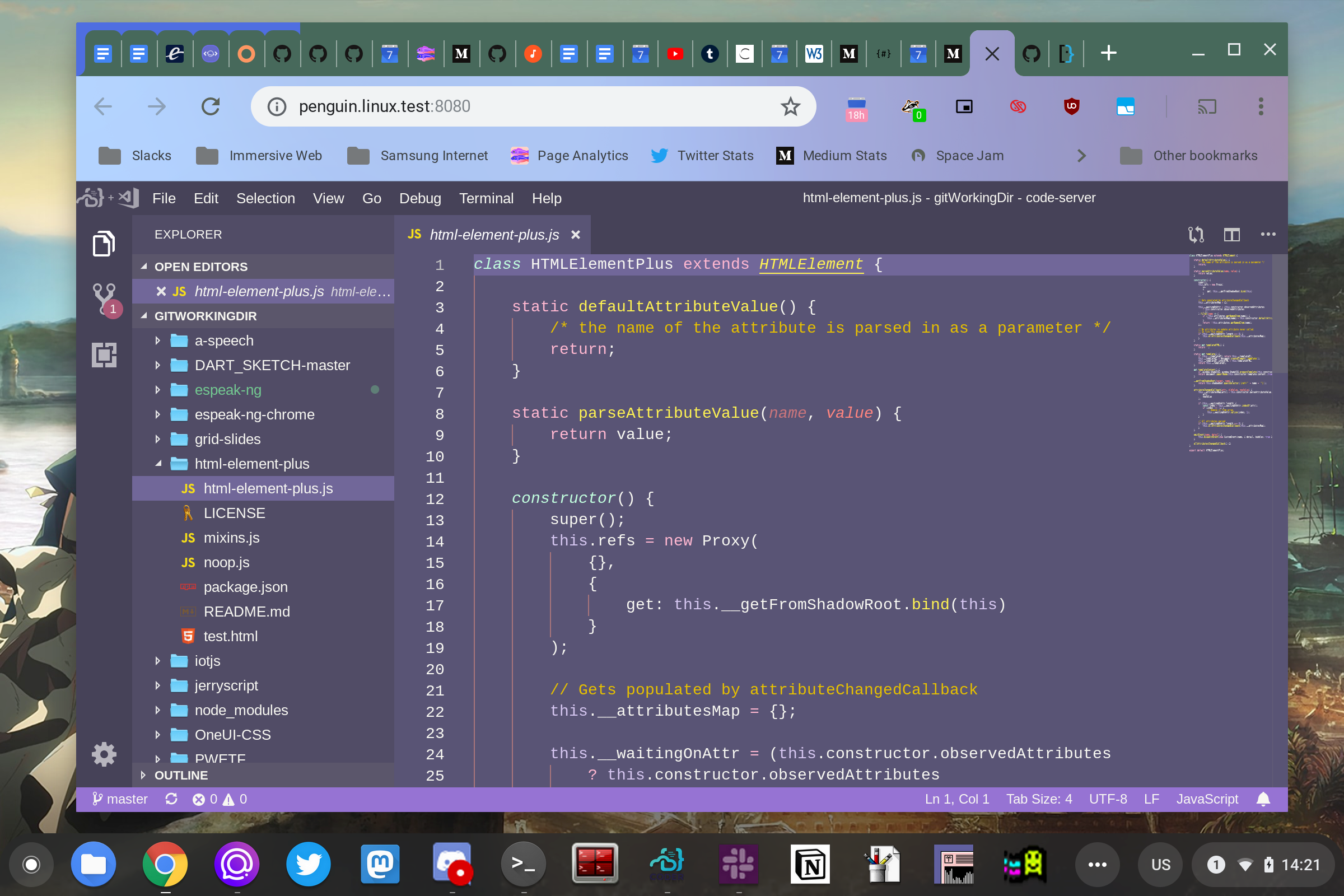This screenshot has height=896, width=1344.
Task: Open the Extensions view icon
Action: tap(104, 356)
